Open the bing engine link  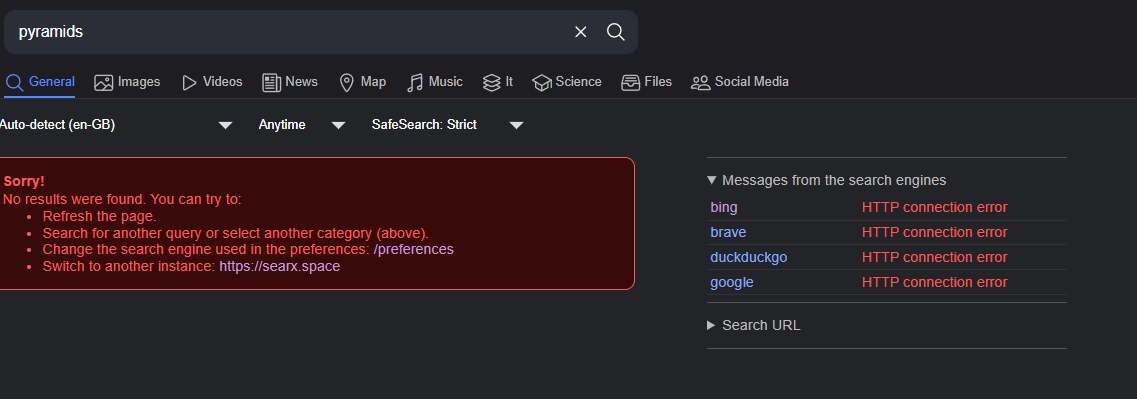724,207
